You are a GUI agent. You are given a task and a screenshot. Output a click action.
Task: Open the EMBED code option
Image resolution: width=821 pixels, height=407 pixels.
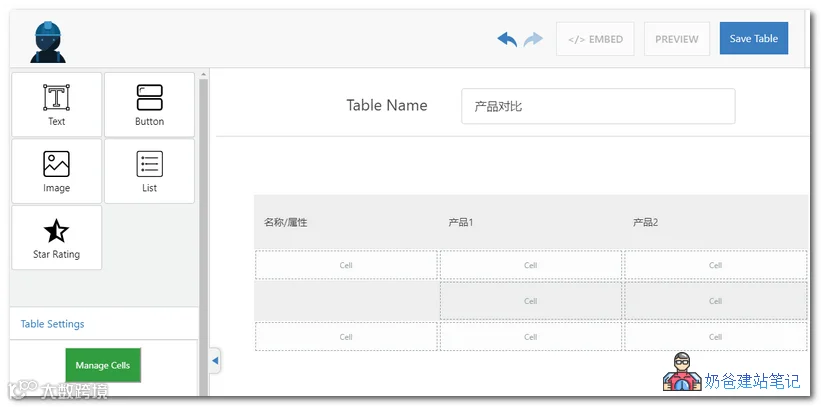pos(595,39)
